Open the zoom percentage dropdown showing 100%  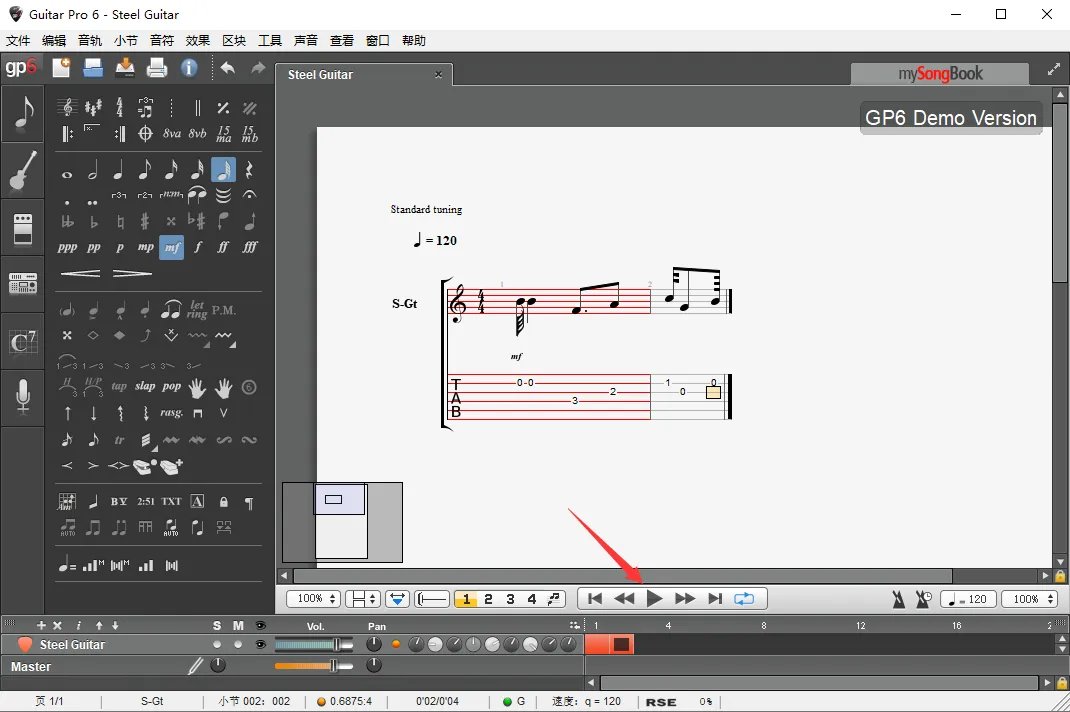(313, 598)
